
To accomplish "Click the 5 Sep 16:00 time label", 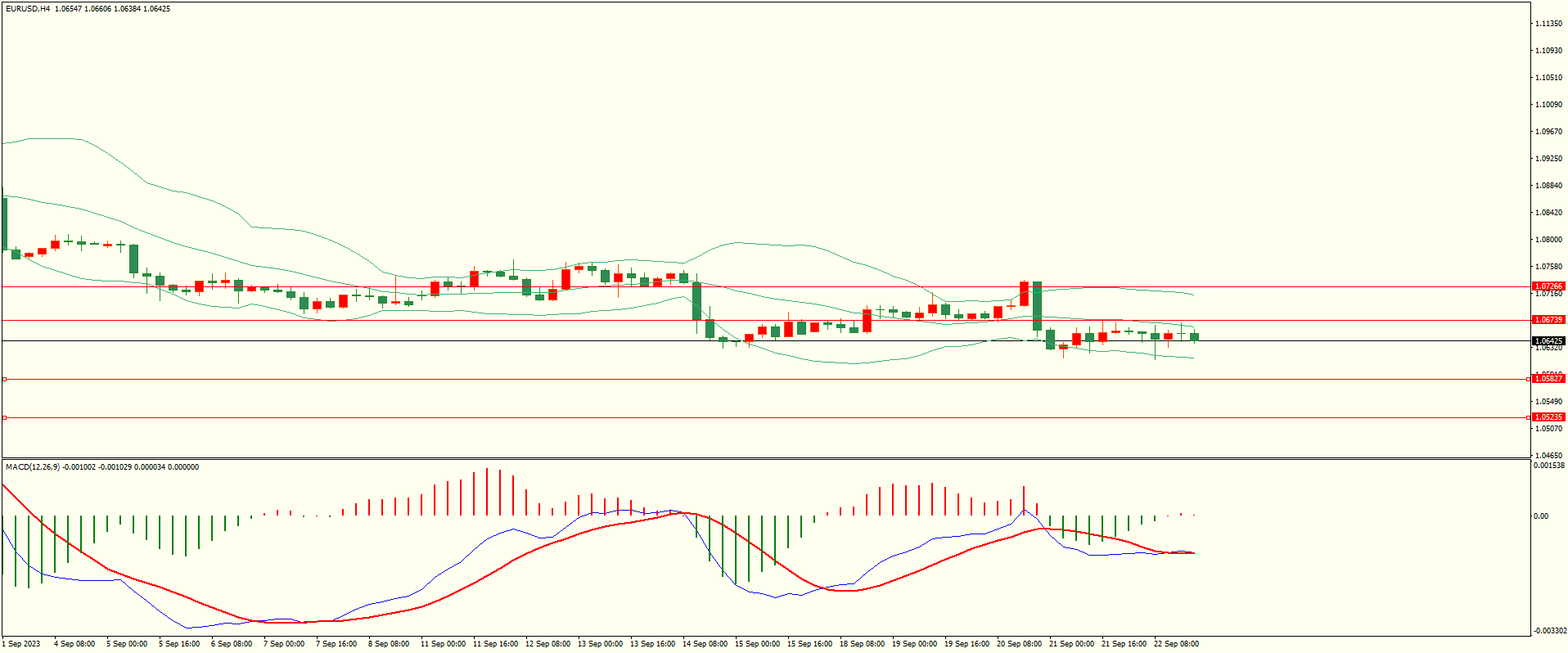I will (x=179, y=644).
